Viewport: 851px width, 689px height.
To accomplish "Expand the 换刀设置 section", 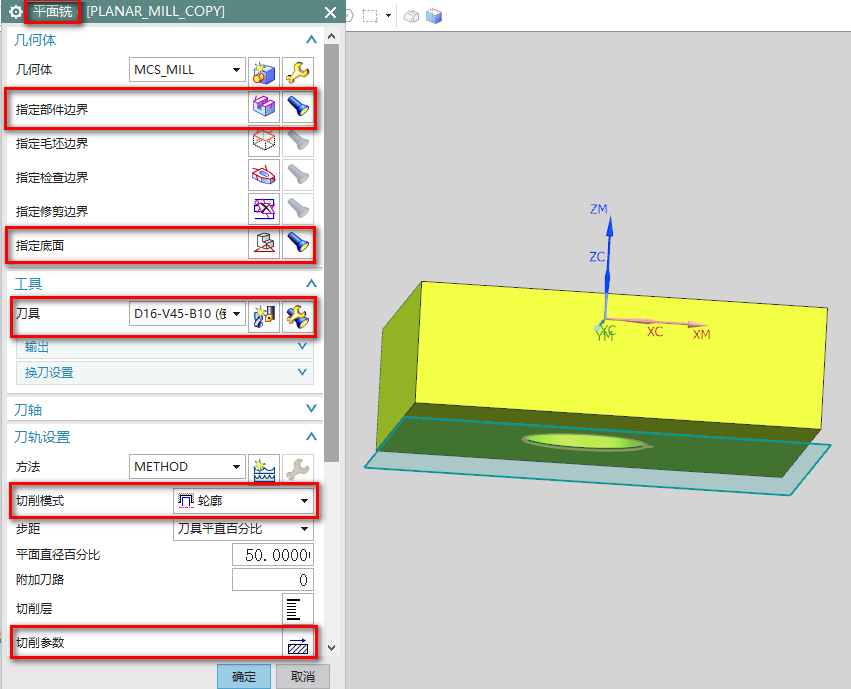I will pos(303,373).
